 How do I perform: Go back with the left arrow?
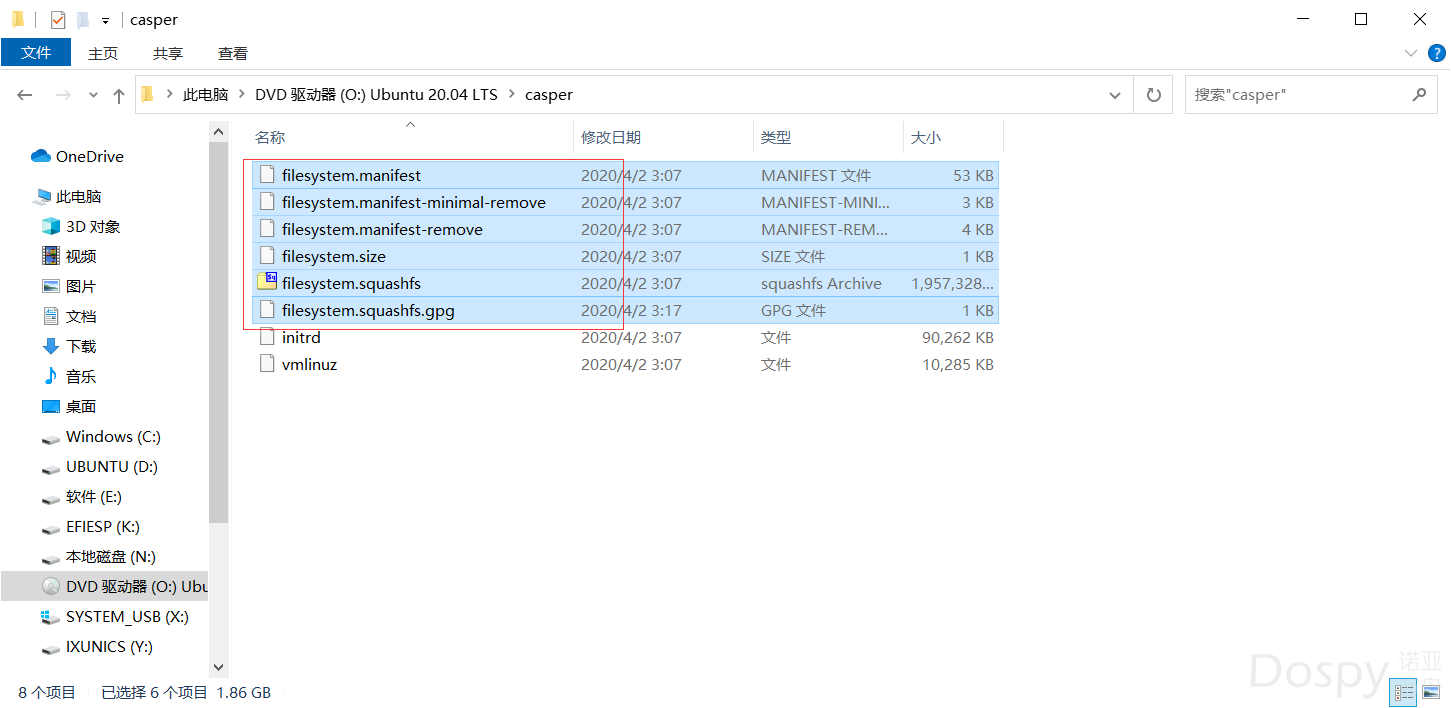pos(25,95)
